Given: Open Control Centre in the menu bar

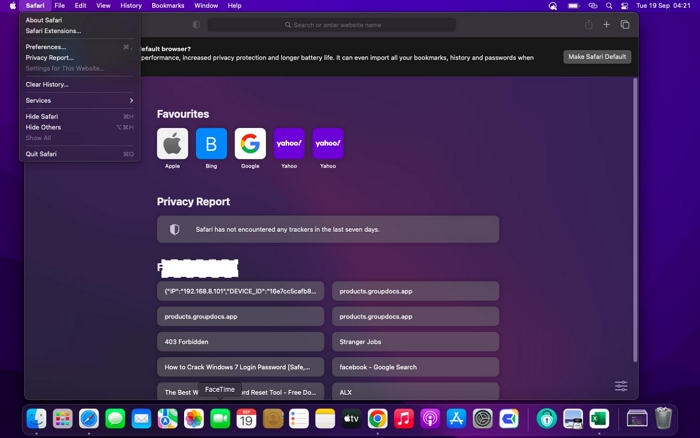Looking at the screenshot, I should tap(625, 6).
